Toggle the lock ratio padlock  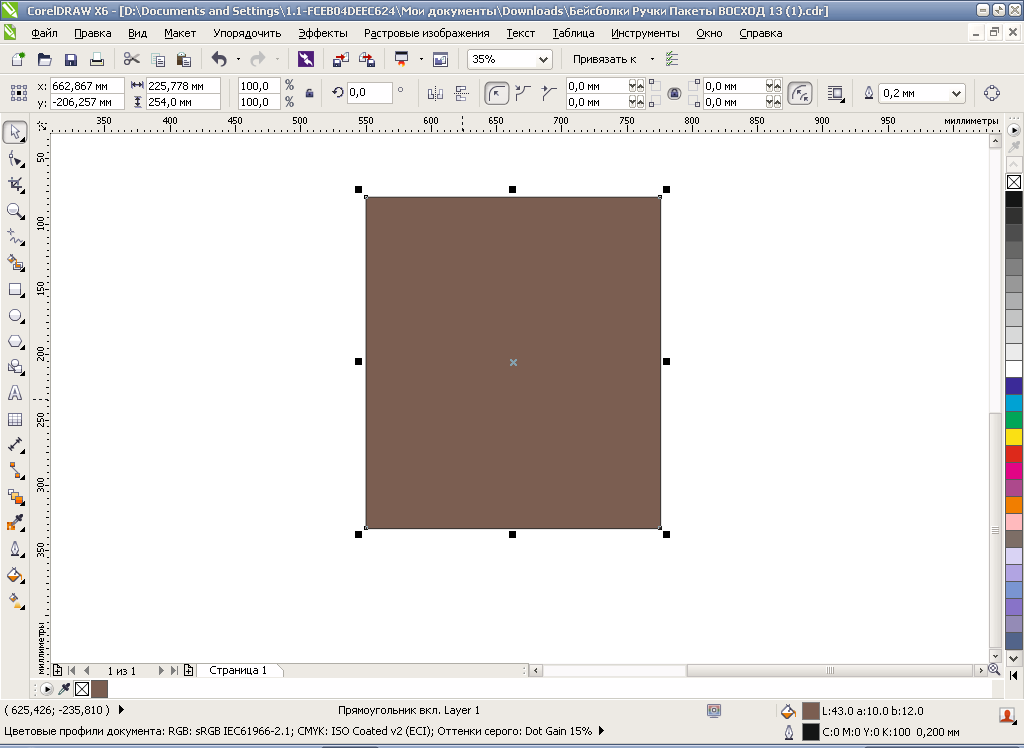(x=310, y=93)
